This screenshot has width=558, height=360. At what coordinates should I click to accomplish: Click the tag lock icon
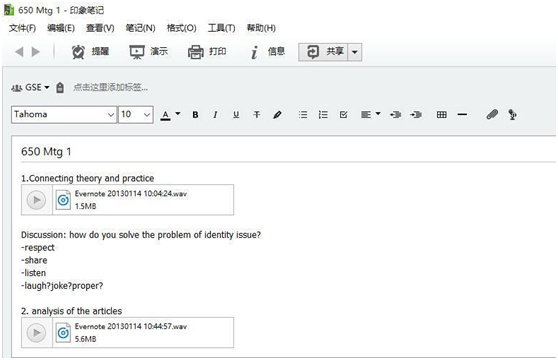pos(60,88)
